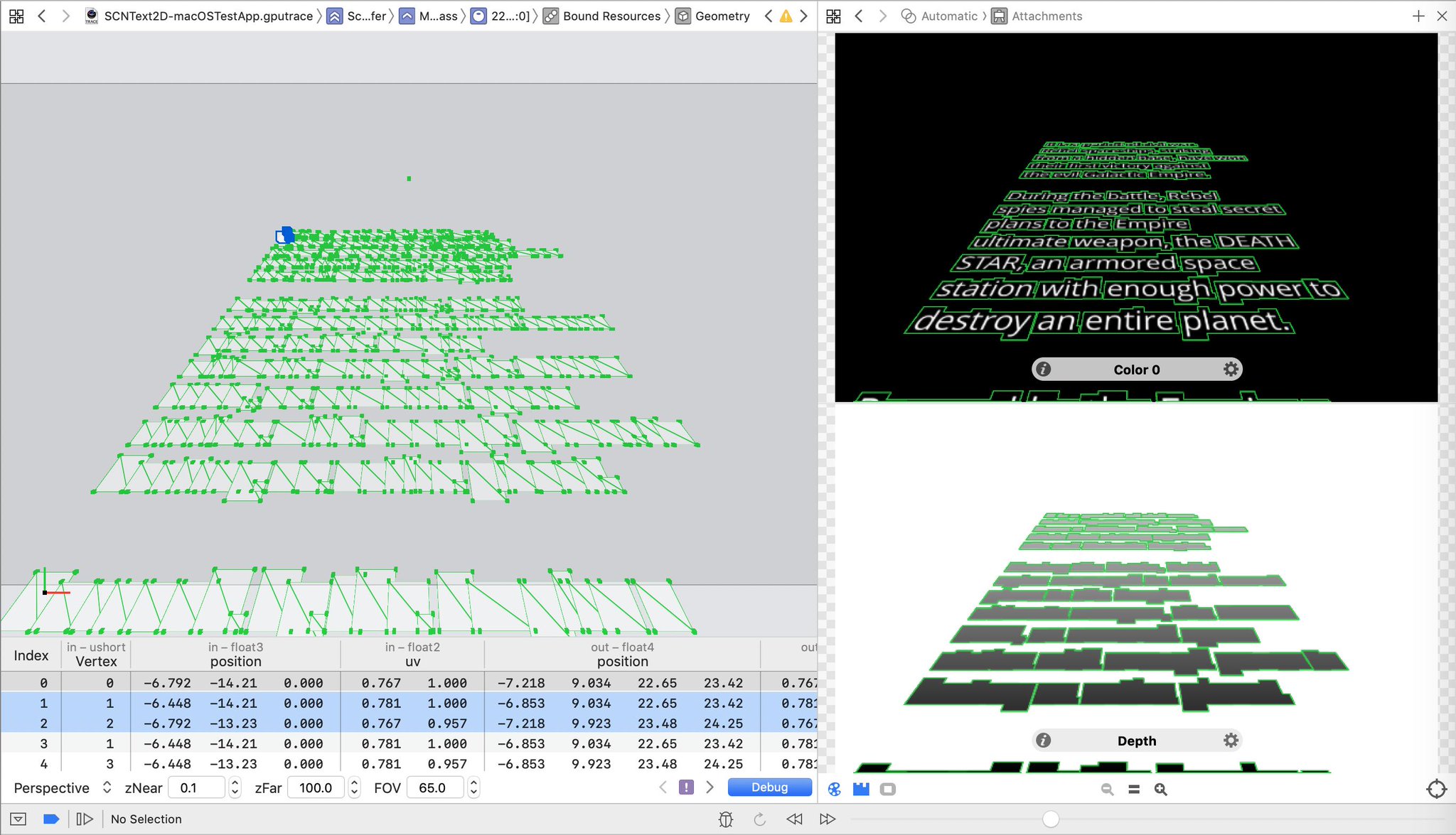This screenshot has width=1456, height=835.
Task: Open the Automatic assistant mode menu
Action: (939, 16)
